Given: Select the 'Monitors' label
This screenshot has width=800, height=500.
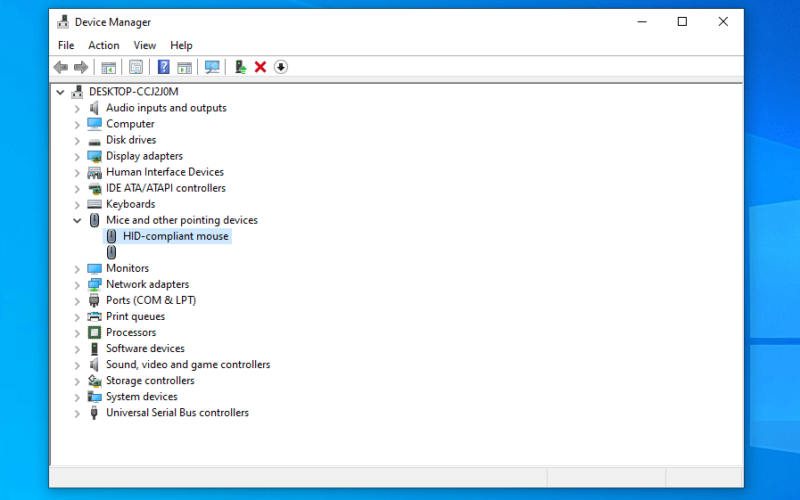Looking at the screenshot, I should pyautogui.click(x=128, y=268).
